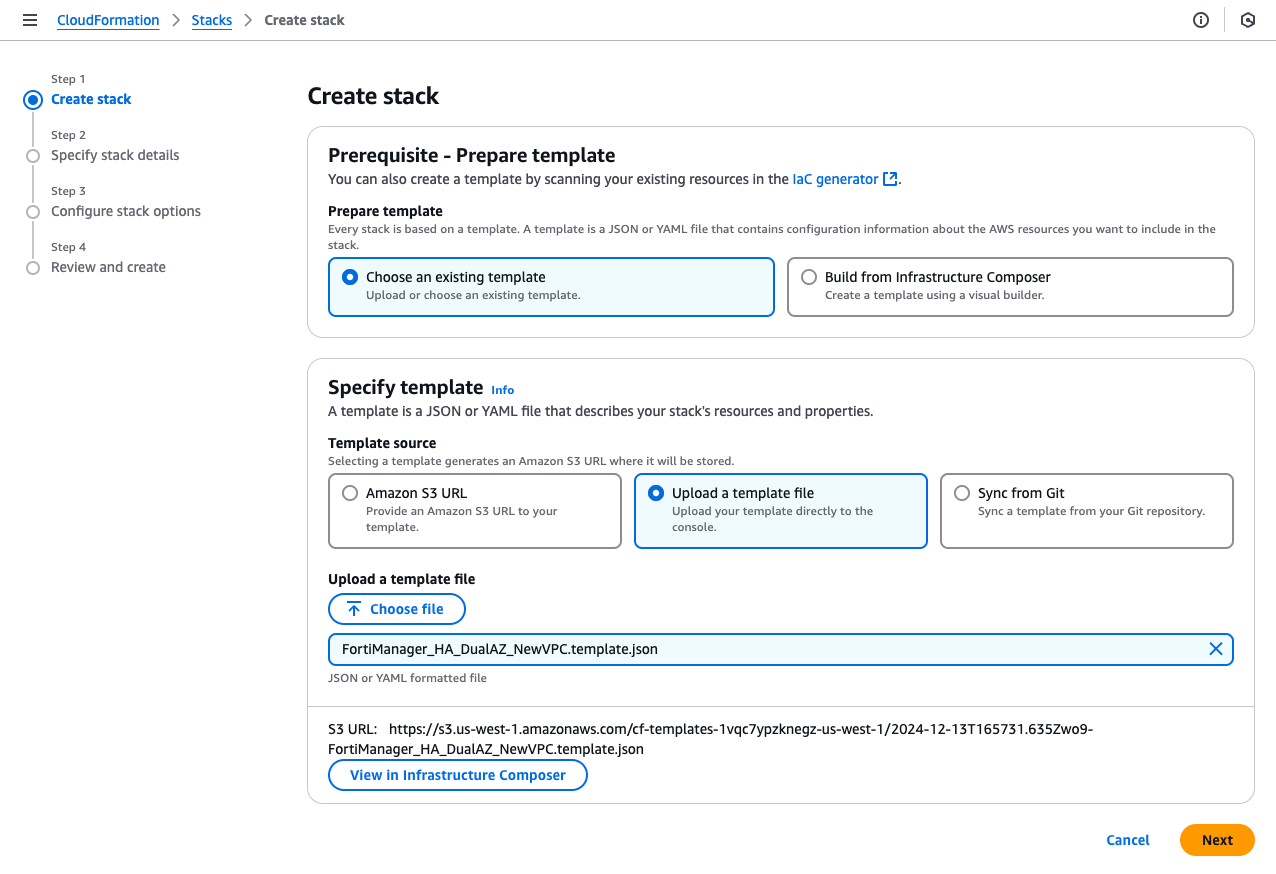Click the Choose file upload button

click(397, 609)
